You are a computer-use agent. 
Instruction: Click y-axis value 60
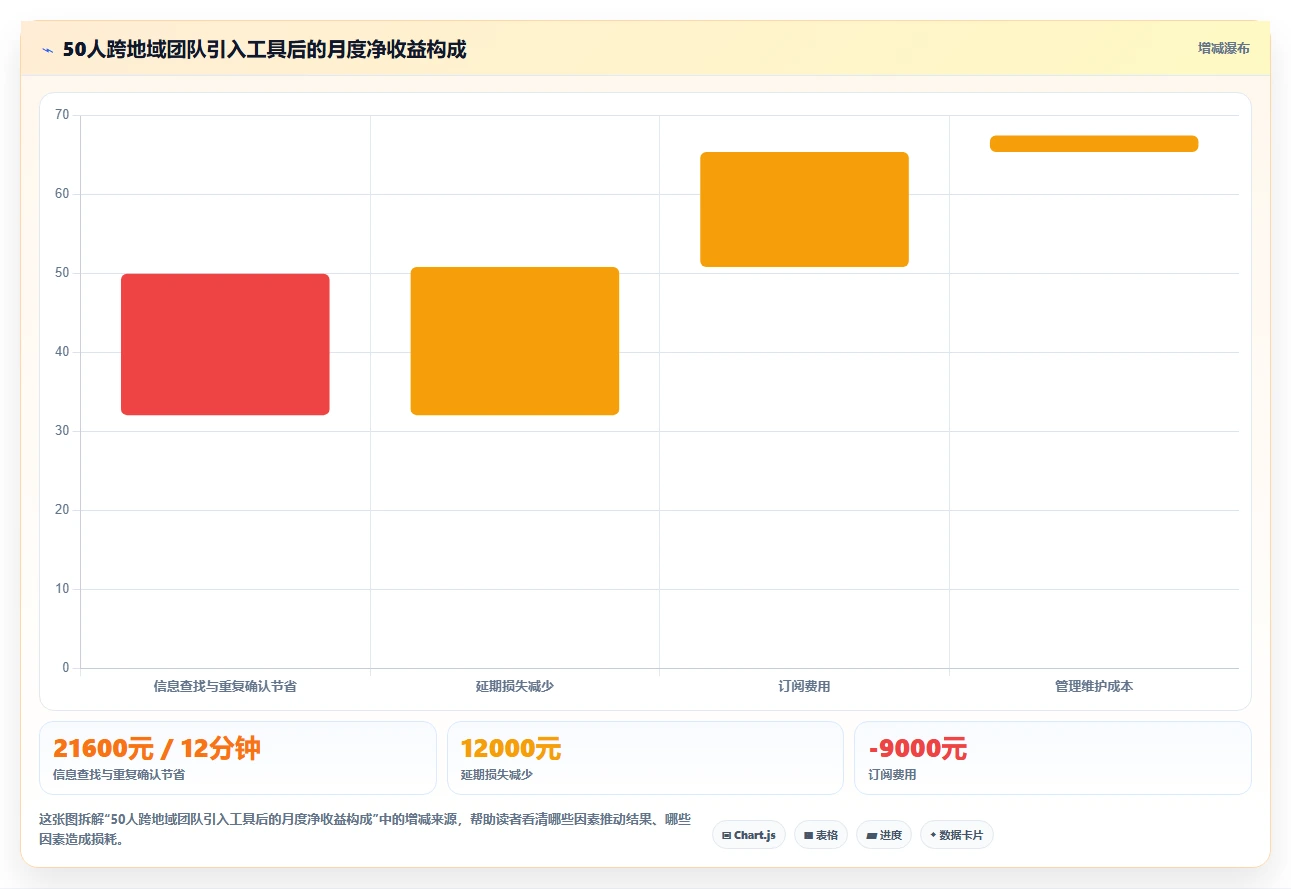click(x=62, y=194)
